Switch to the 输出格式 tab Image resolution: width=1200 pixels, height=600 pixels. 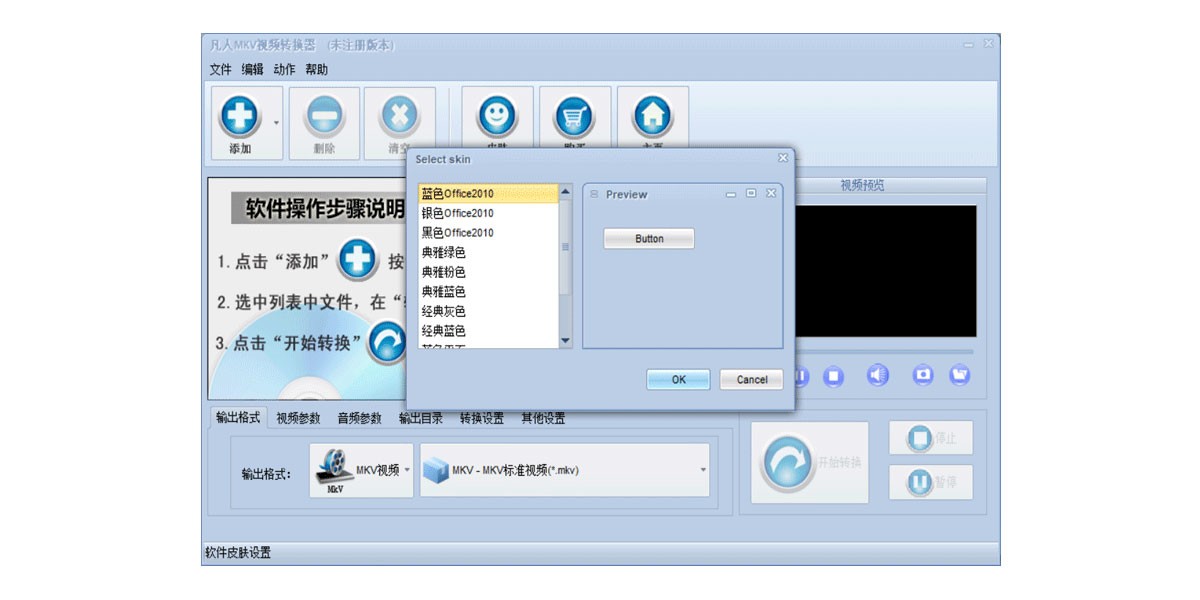click(x=238, y=418)
